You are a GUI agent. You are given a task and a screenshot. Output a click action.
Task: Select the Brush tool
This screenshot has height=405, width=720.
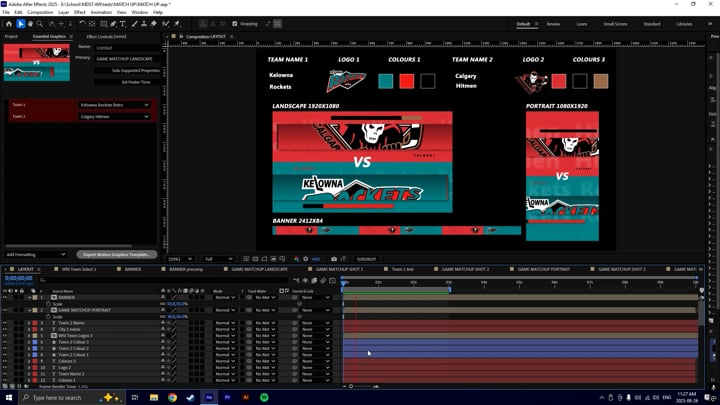(135, 24)
